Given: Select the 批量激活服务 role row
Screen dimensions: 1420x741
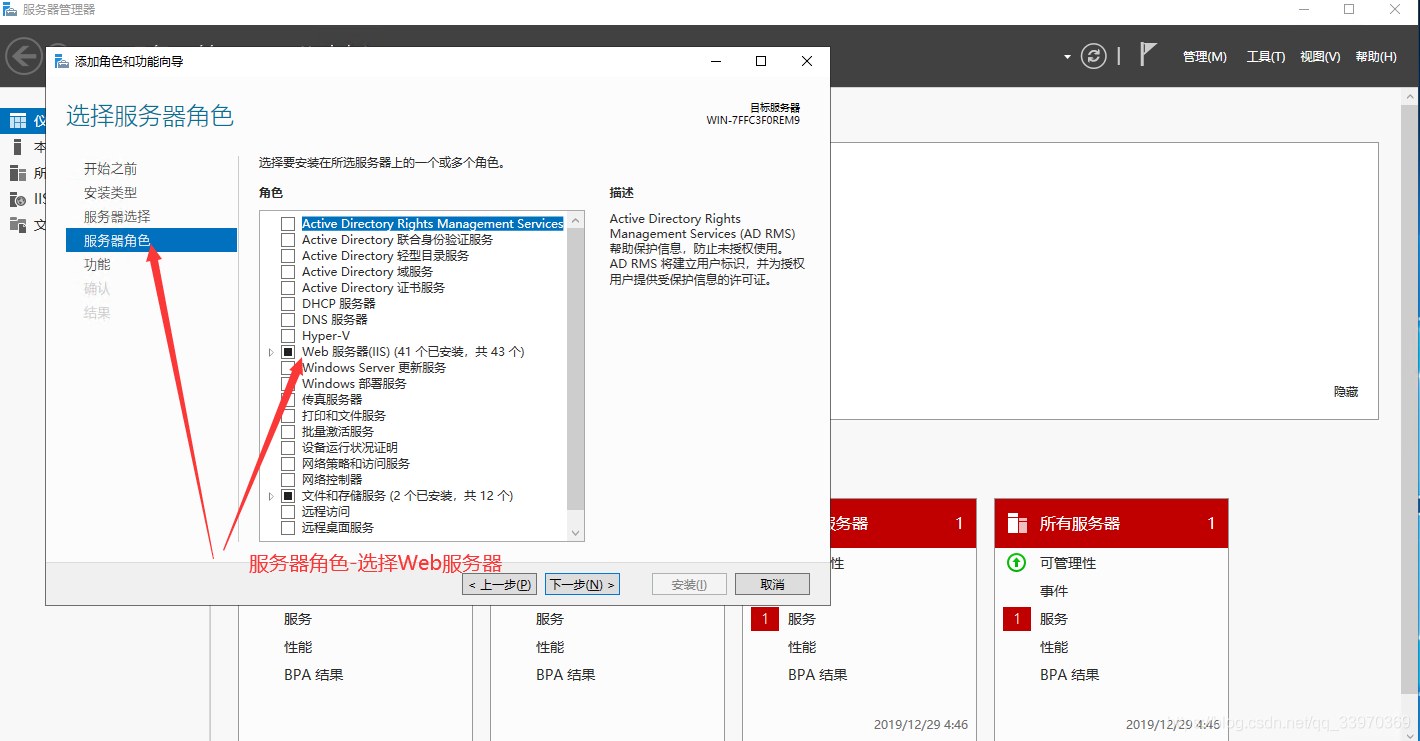Looking at the screenshot, I should pyautogui.click(x=338, y=432).
